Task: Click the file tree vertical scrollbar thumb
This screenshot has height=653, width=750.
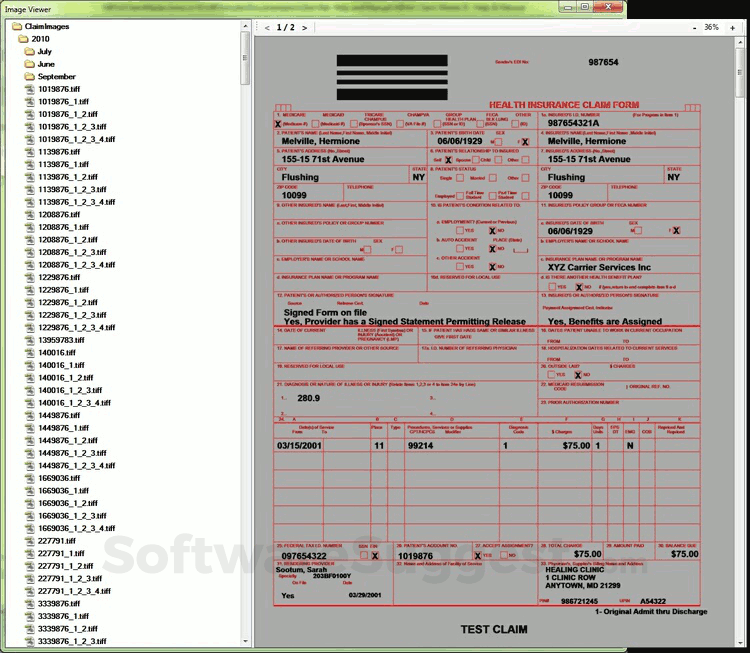Action: point(245,57)
